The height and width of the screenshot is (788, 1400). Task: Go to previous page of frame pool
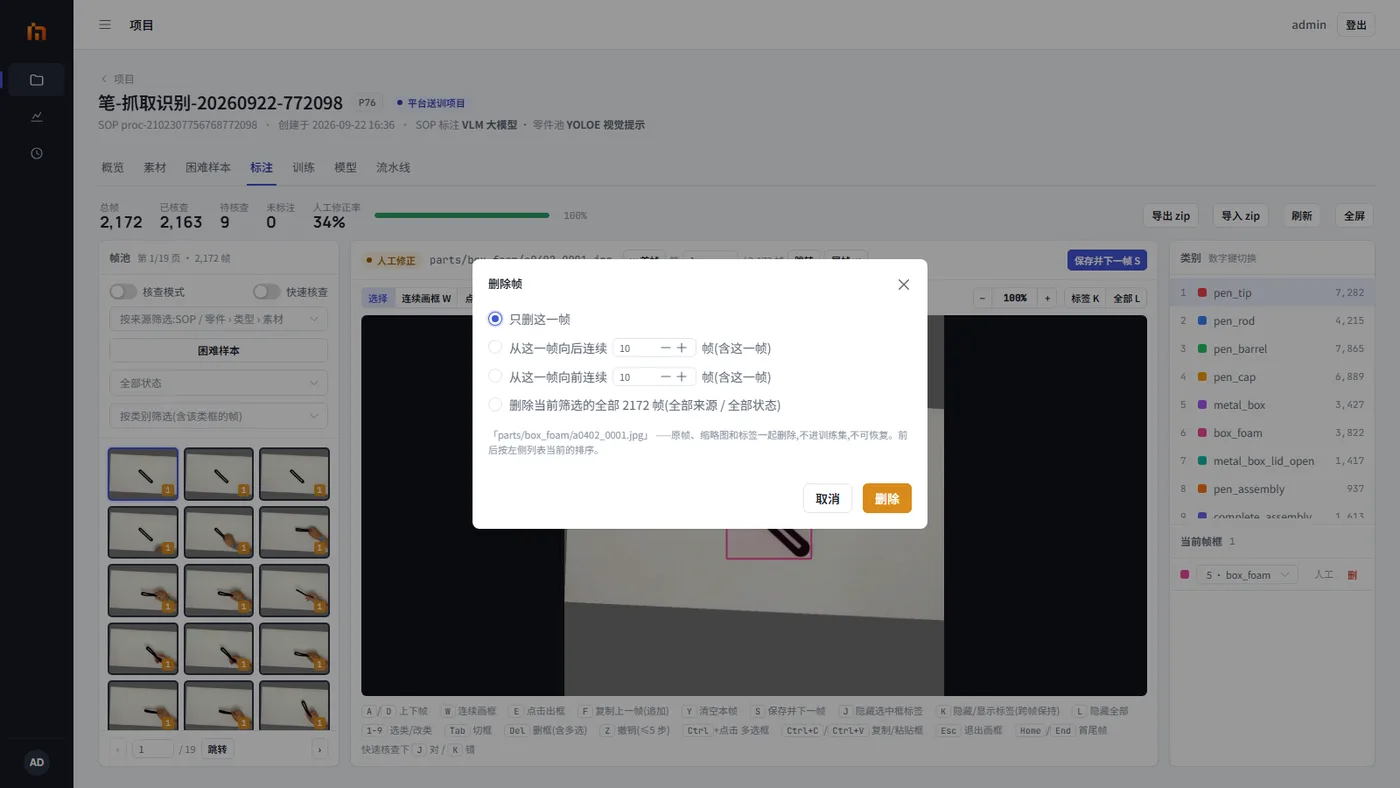(x=117, y=749)
